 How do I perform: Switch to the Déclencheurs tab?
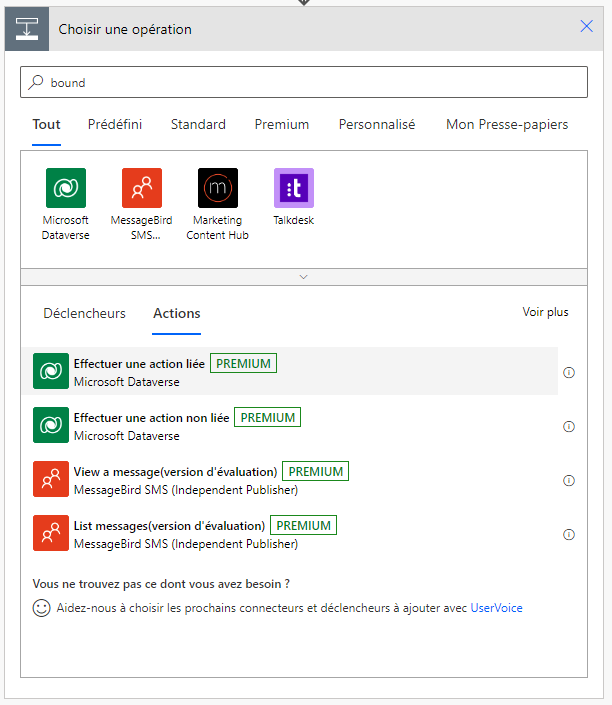(x=85, y=313)
